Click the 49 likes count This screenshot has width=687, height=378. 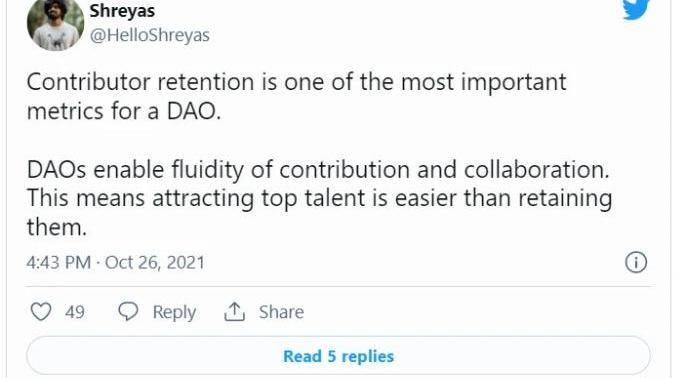coord(74,312)
